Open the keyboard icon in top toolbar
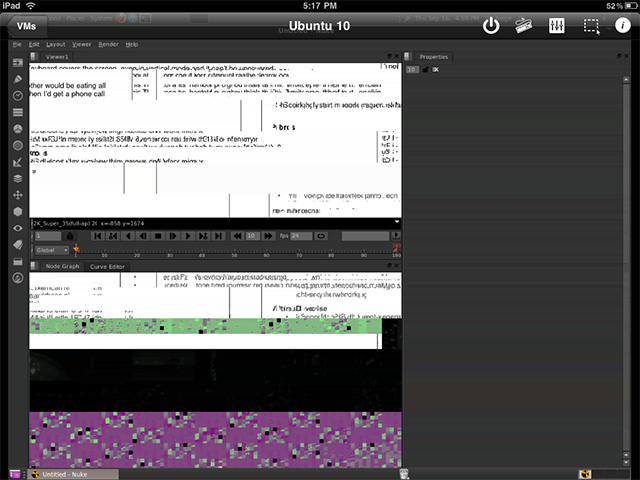Image resolution: width=640 pixels, height=480 pixels. [x=523, y=26]
